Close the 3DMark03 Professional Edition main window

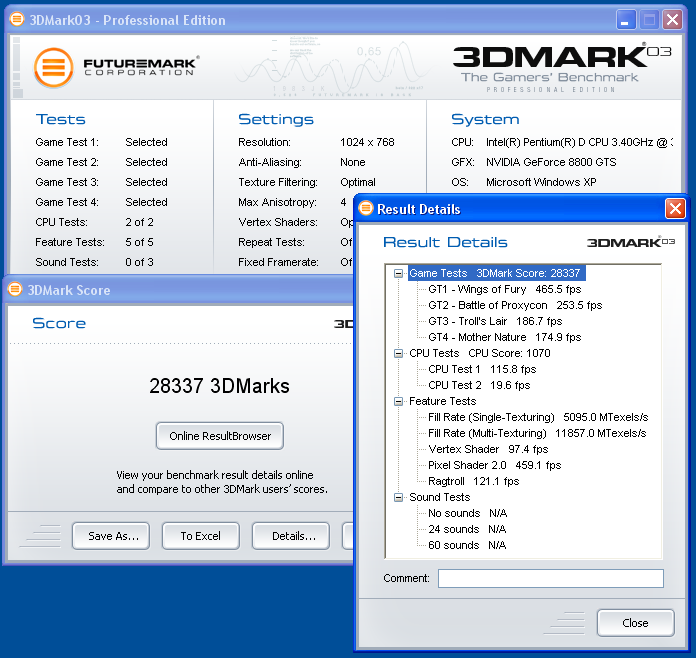click(672, 20)
